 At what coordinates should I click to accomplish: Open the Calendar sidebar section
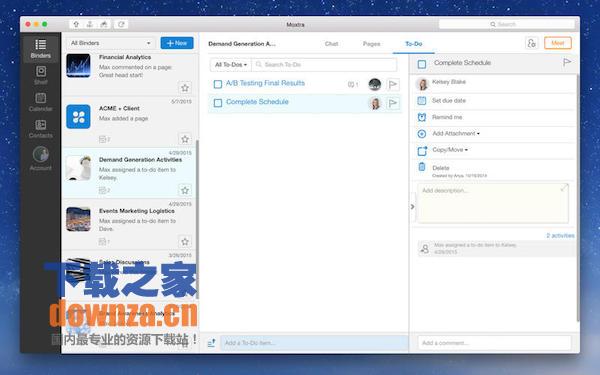pos(41,102)
